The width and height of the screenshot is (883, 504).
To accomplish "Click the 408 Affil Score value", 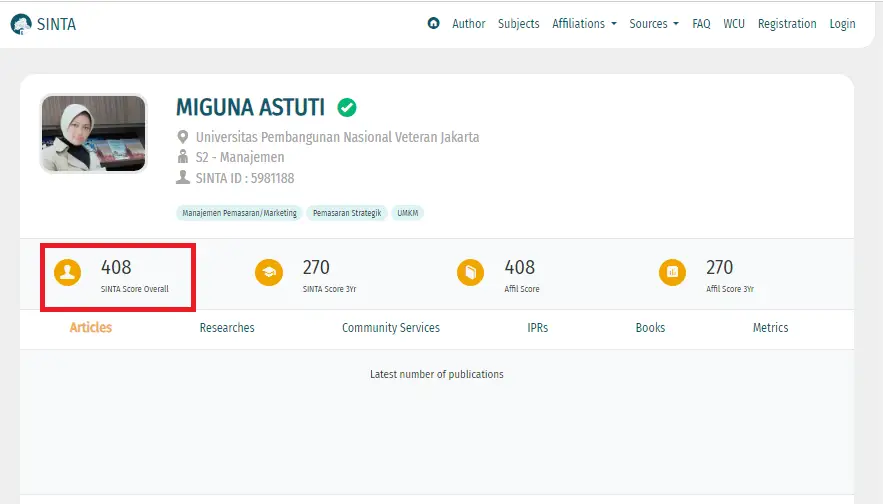I will [x=520, y=267].
